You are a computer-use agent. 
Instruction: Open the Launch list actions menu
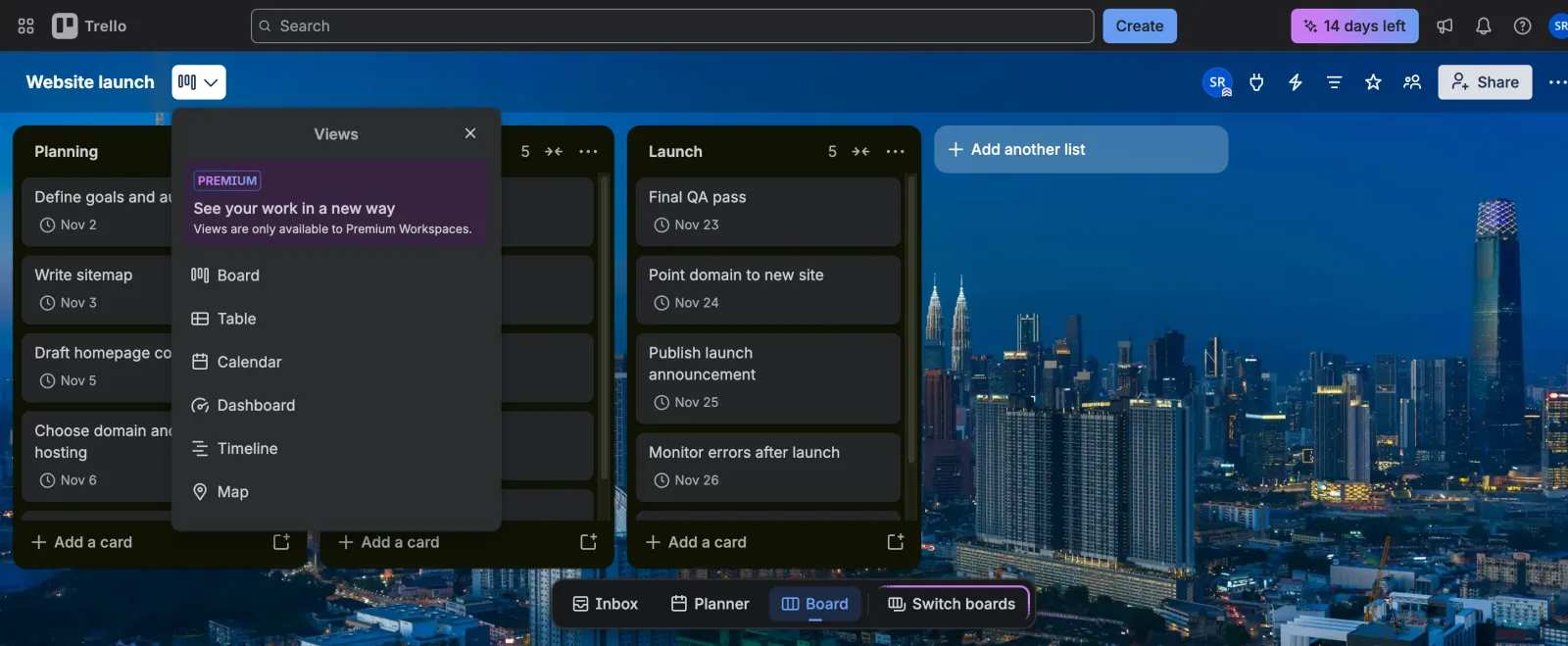point(895,151)
